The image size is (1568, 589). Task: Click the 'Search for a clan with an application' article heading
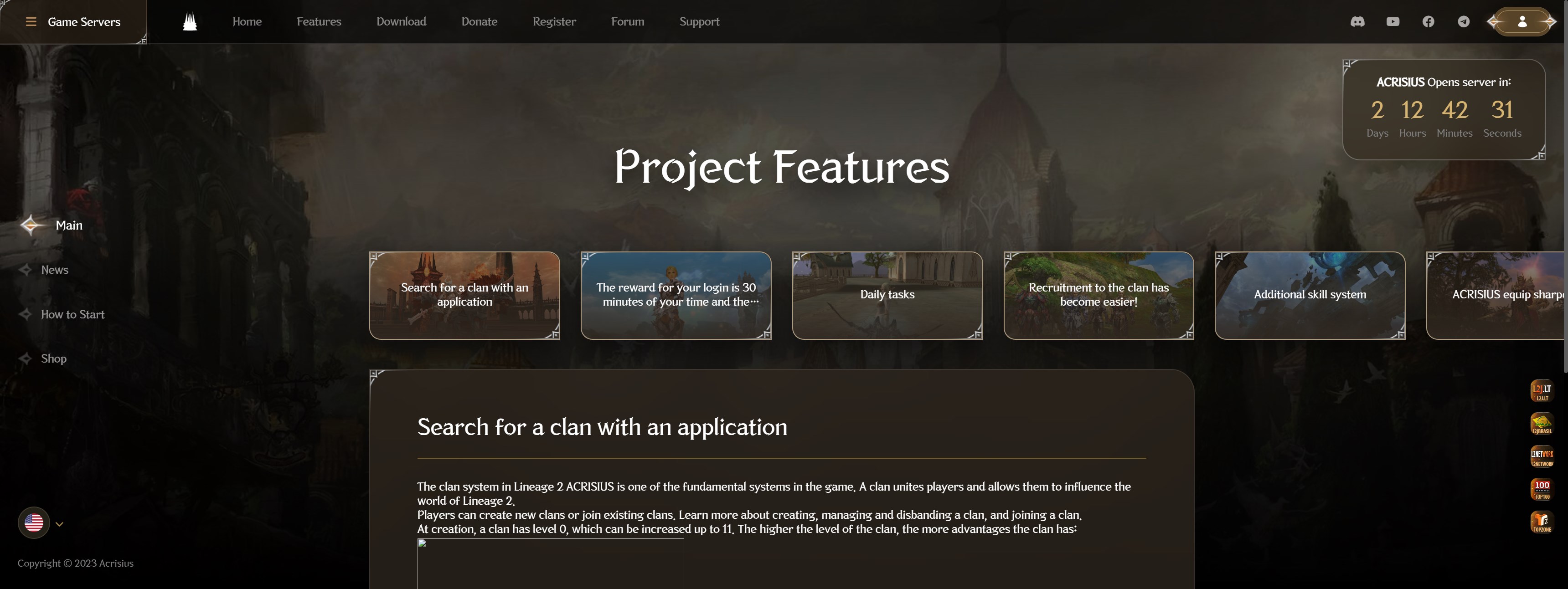tap(602, 427)
